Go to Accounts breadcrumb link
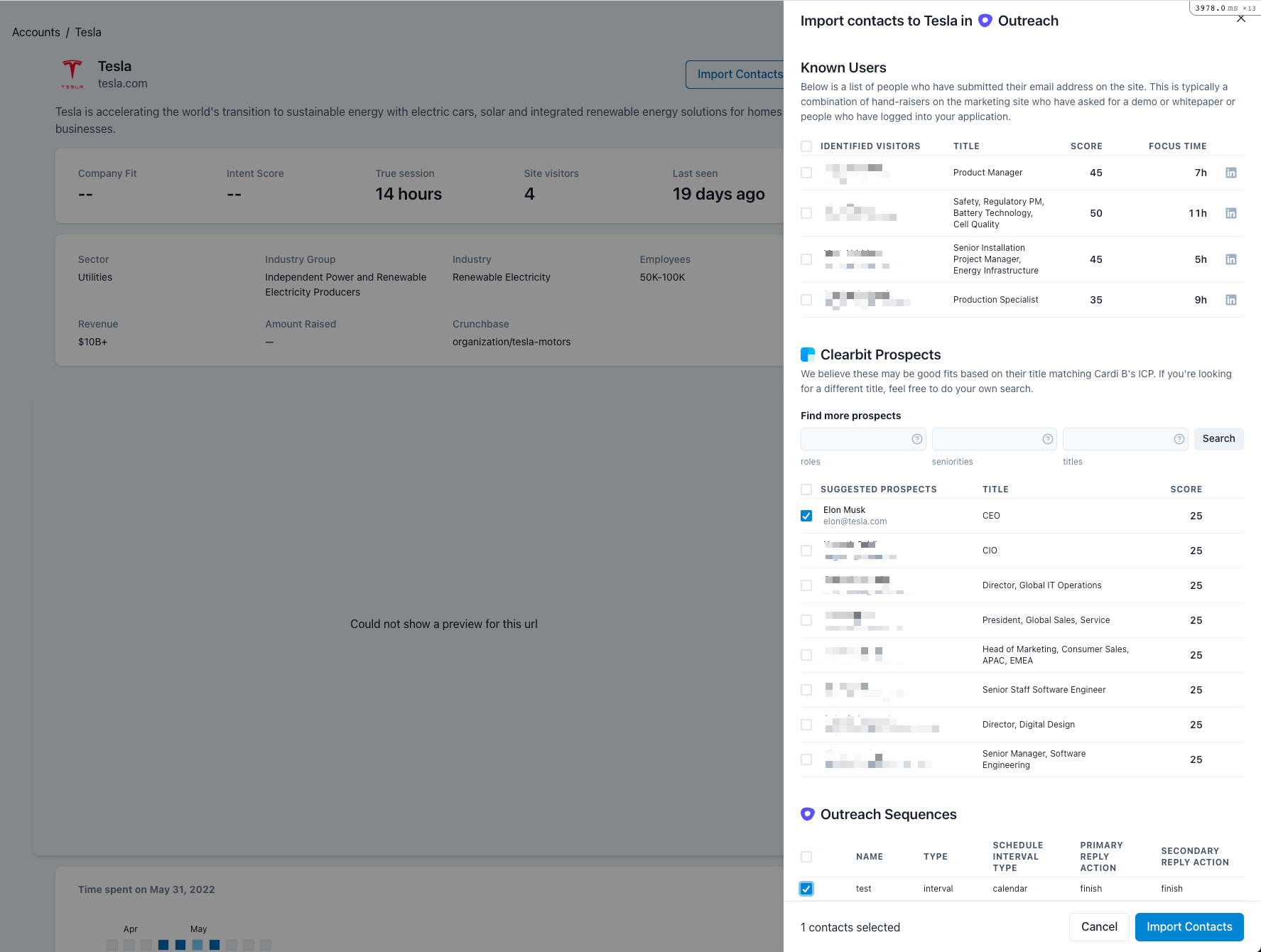This screenshot has width=1261, height=952. coord(36,33)
